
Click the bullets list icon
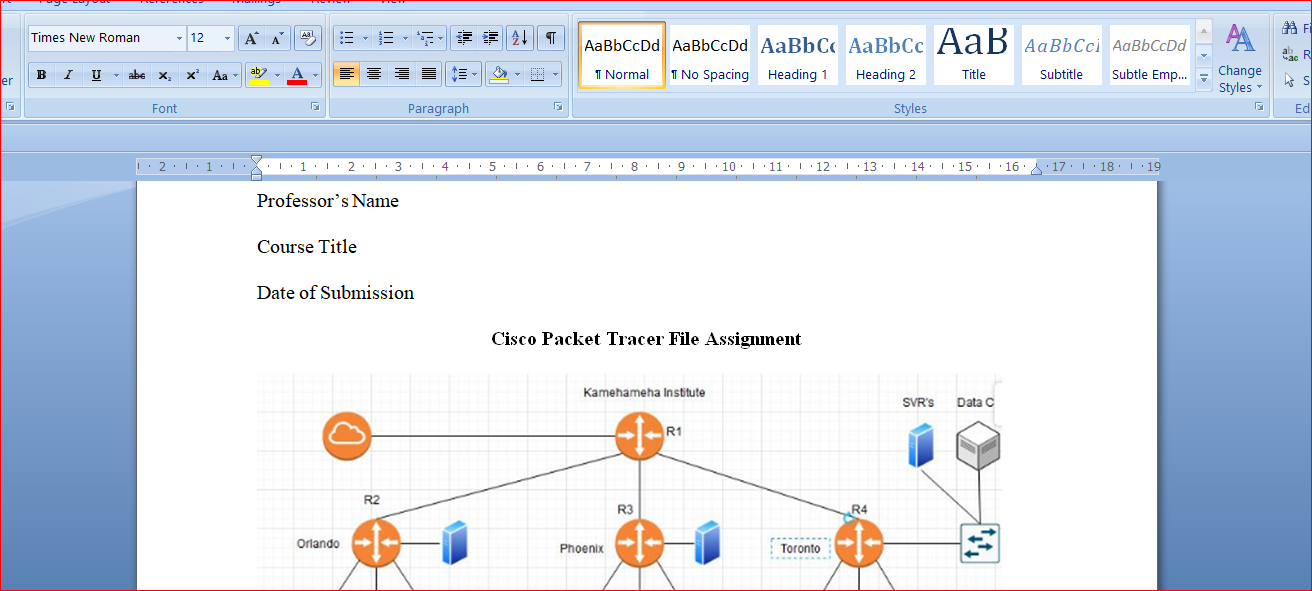[347, 38]
